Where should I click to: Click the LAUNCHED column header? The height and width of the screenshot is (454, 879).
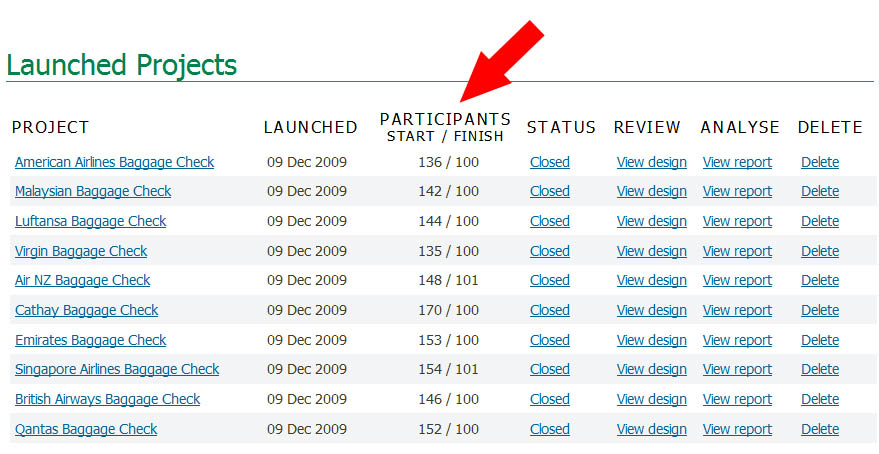pos(311,128)
